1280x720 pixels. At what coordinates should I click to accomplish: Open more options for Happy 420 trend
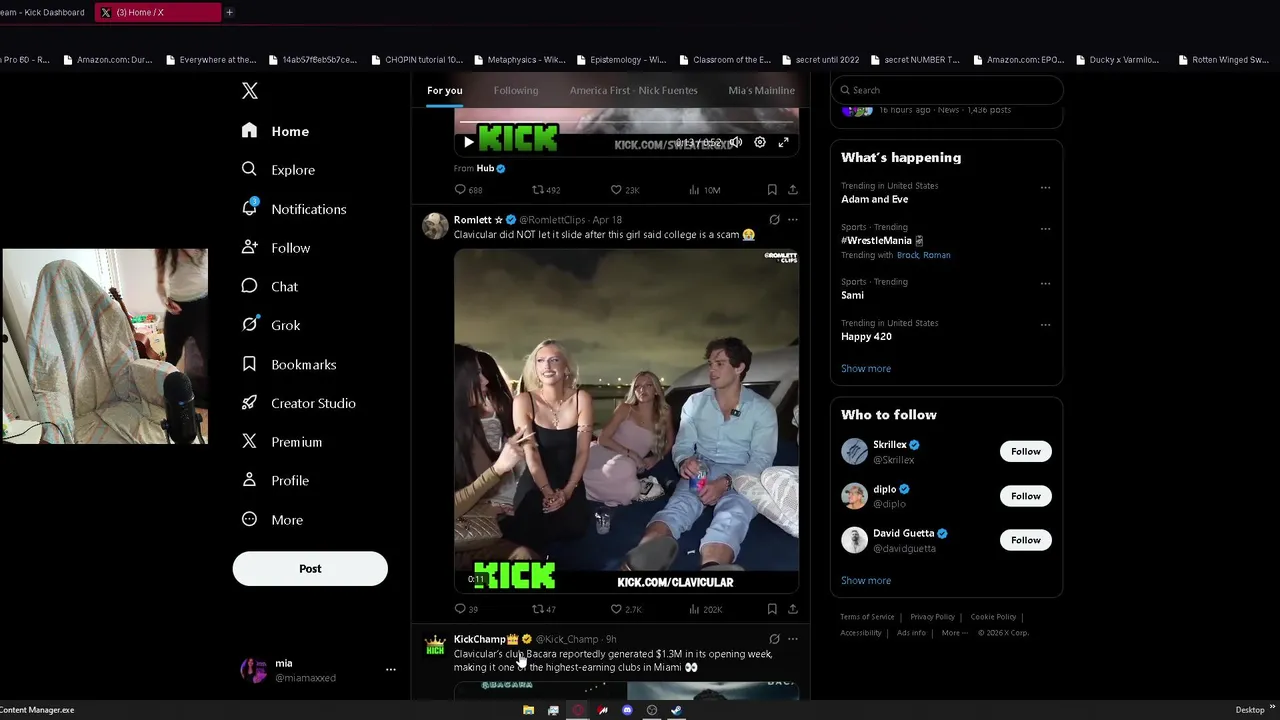point(1045,325)
